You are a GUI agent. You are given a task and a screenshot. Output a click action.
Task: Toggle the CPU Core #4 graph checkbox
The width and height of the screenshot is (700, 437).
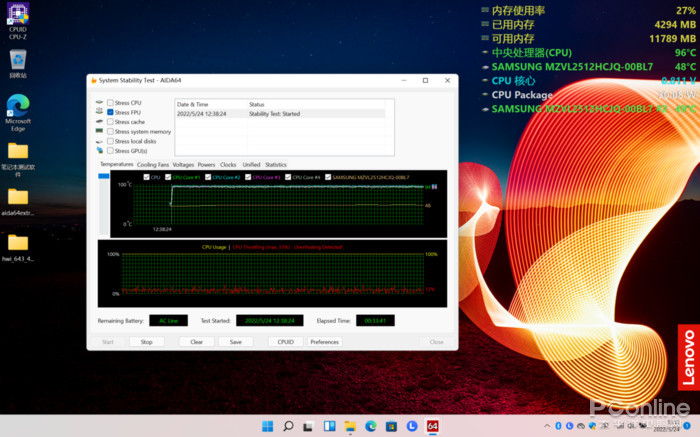[288, 177]
